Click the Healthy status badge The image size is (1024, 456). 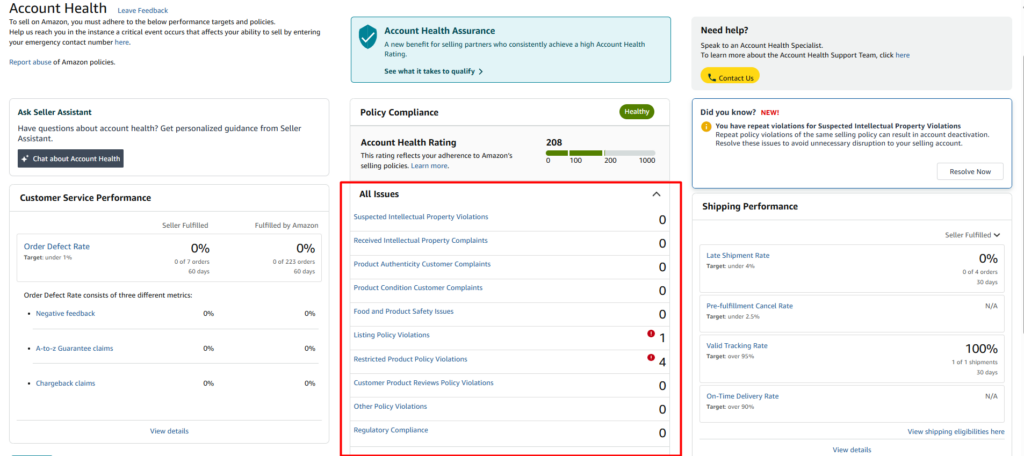pyautogui.click(x=637, y=112)
